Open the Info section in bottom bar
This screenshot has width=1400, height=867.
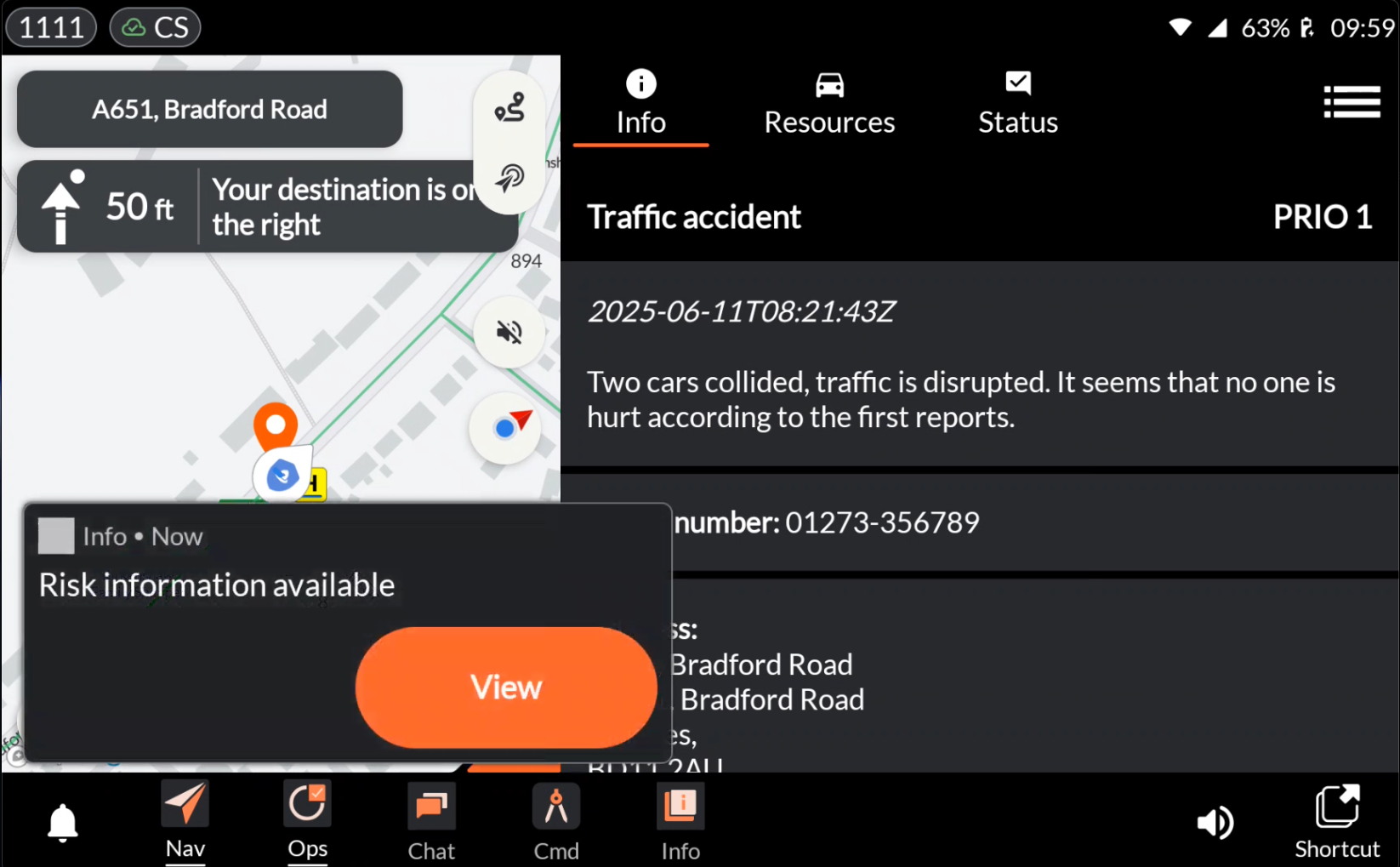click(x=680, y=821)
